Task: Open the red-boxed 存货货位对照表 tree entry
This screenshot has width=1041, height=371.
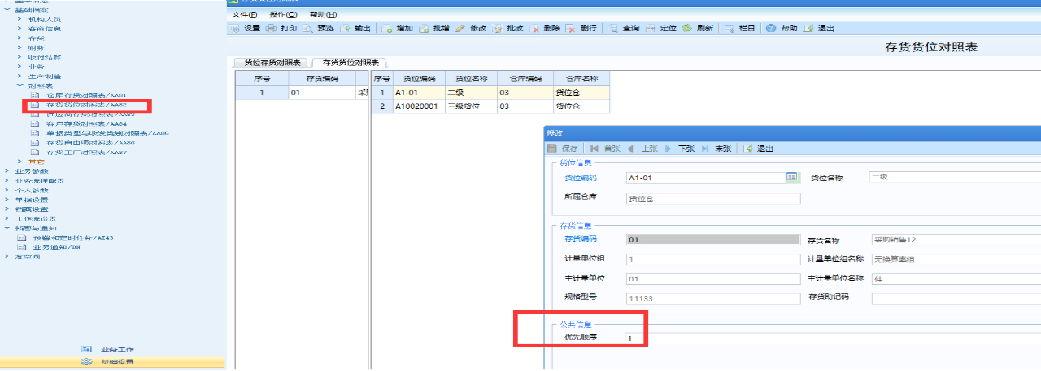Action: 85,105
